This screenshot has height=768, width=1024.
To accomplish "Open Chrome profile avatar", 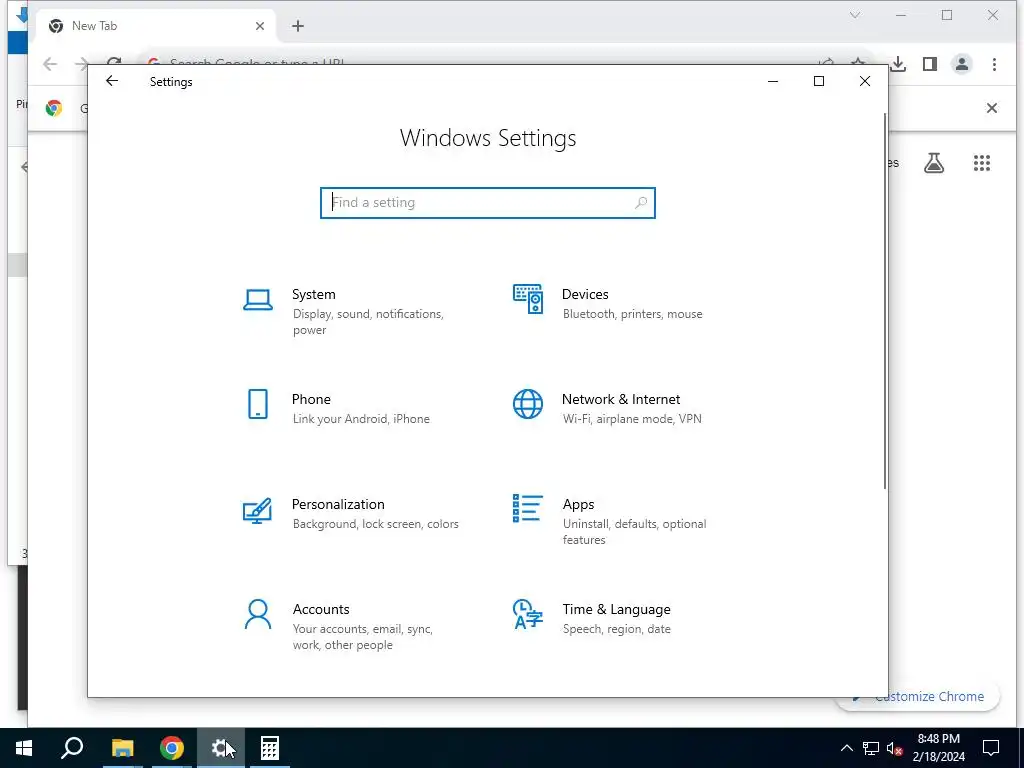I will tap(962, 64).
